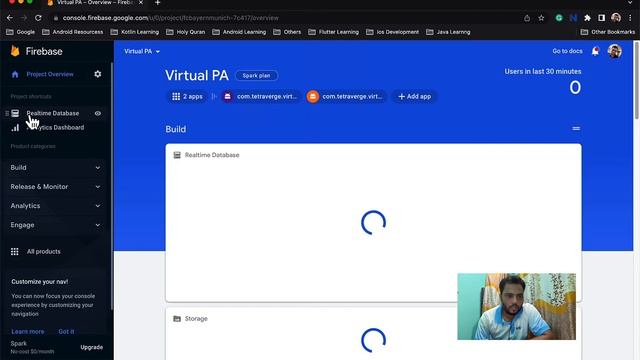Open Others bookmarks folder
This screenshot has width=640, height=360.
[287, 32]
